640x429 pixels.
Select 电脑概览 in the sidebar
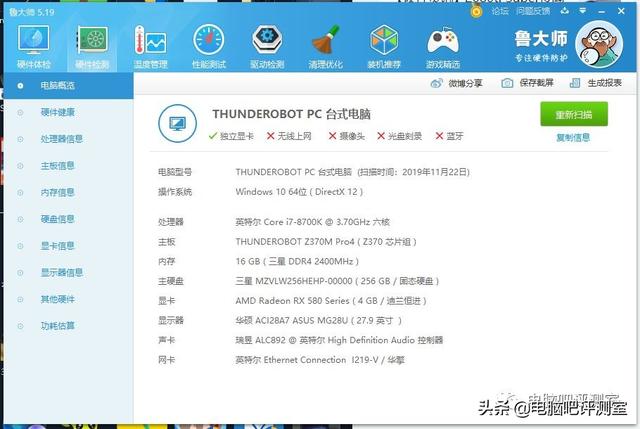[68, 85]
